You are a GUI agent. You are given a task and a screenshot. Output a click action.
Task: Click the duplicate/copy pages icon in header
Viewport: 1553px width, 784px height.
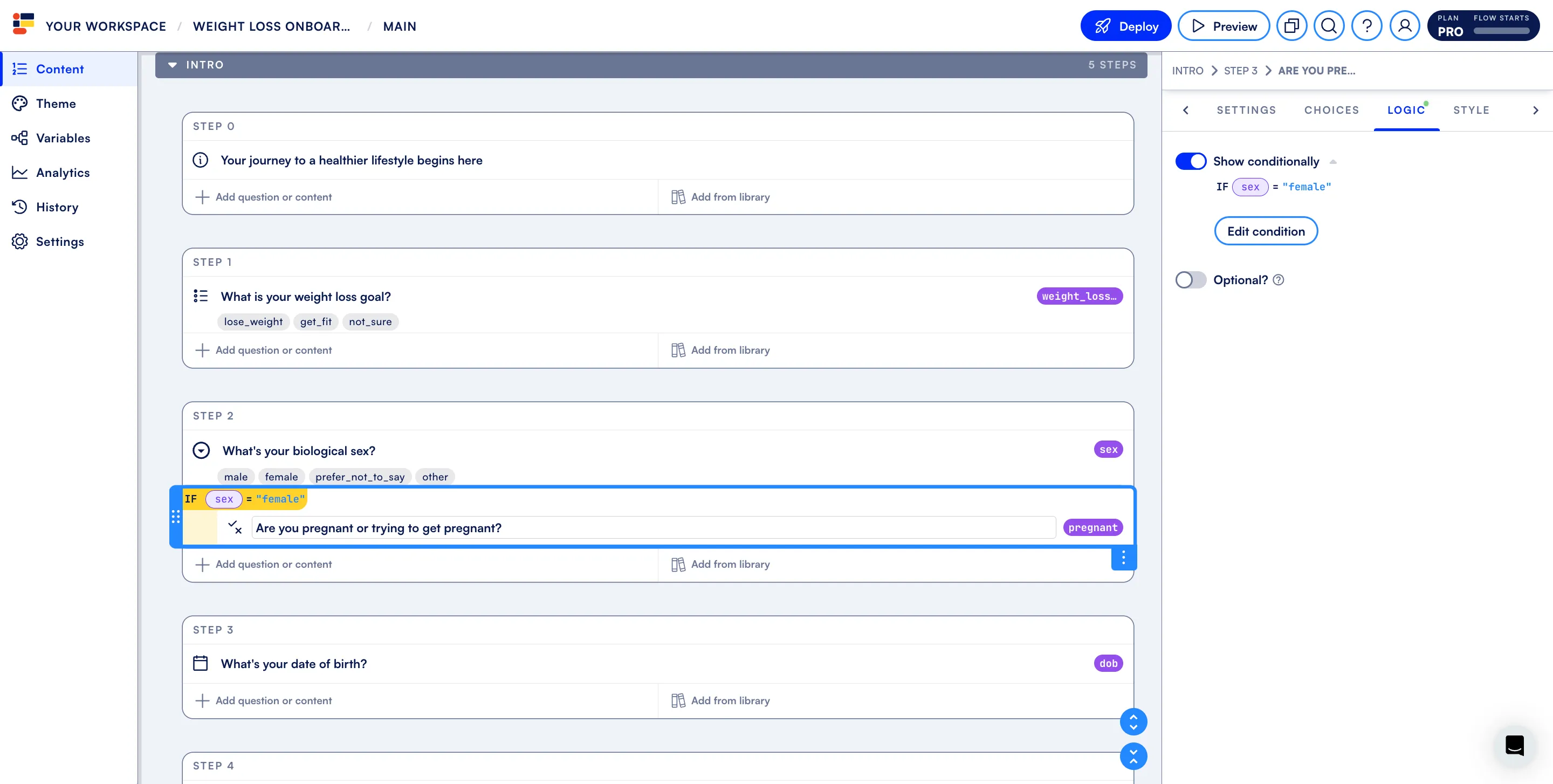[1291, 26]
